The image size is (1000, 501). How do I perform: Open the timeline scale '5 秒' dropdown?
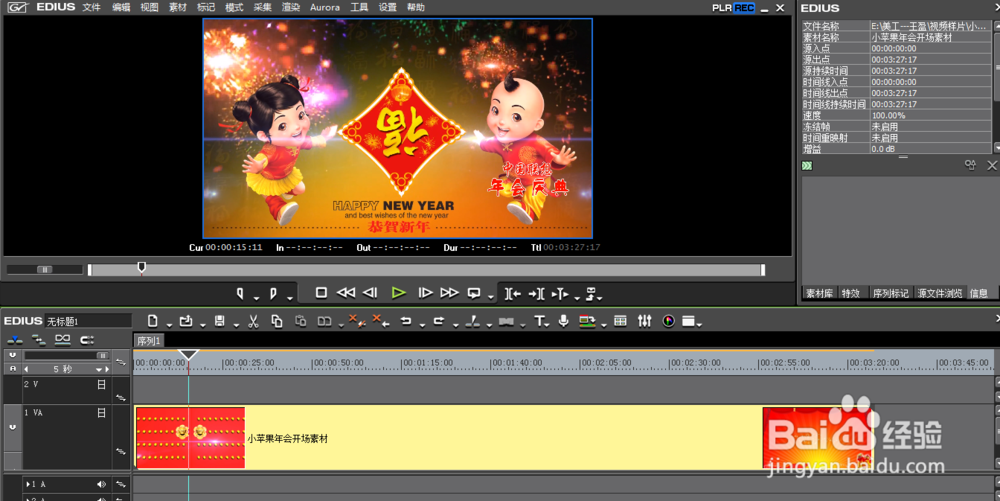click(99, 370)
